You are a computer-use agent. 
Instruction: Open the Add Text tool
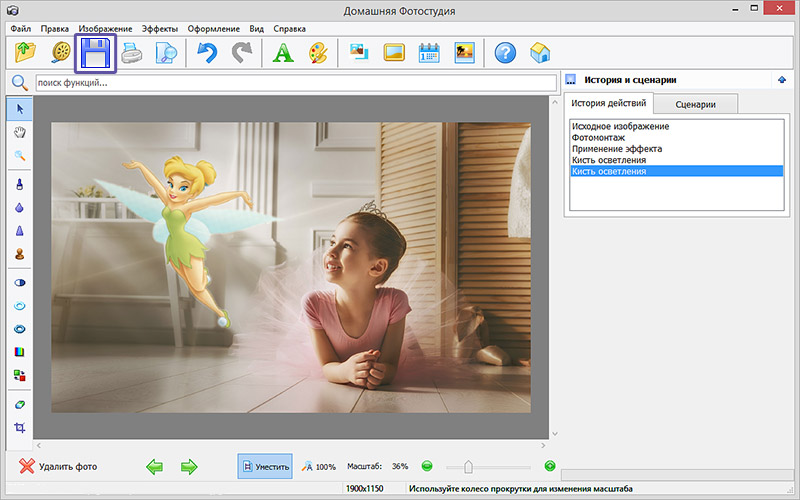[x=282, y=53]
